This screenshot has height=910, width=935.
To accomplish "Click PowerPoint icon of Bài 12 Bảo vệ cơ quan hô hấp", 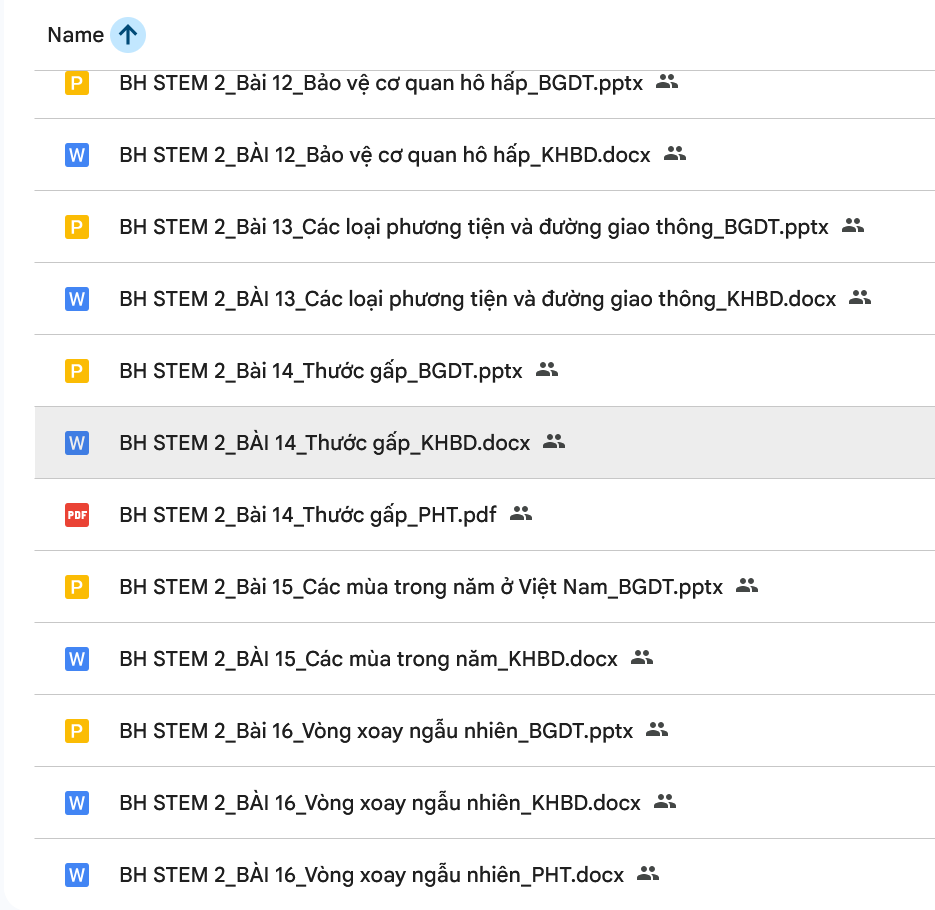I will [77, 83].
